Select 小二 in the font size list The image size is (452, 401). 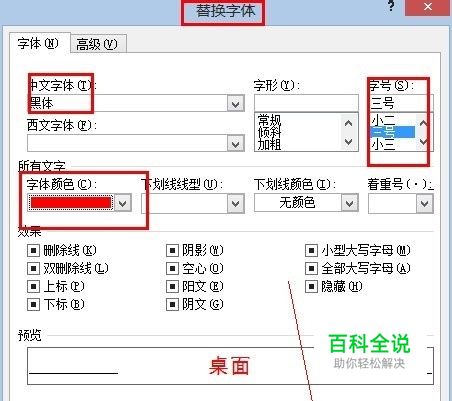pyautogui.click(x=383, y=120)
